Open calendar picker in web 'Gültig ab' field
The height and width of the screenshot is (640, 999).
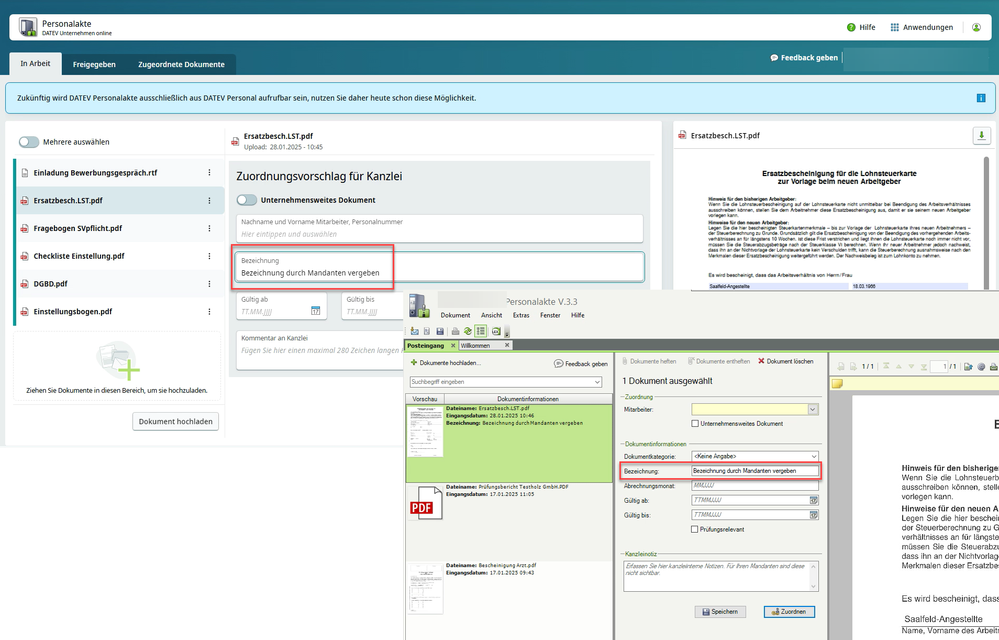point(316,311)
